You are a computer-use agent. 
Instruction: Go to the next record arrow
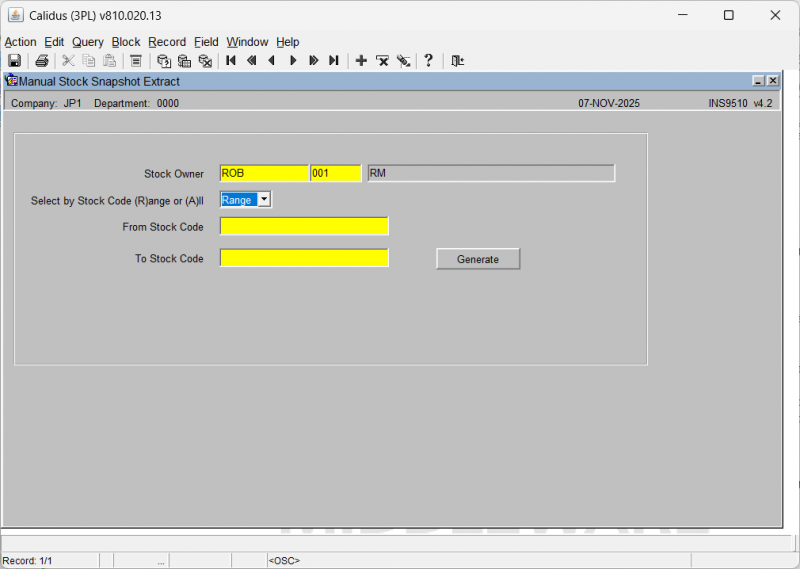click(293, 61)
